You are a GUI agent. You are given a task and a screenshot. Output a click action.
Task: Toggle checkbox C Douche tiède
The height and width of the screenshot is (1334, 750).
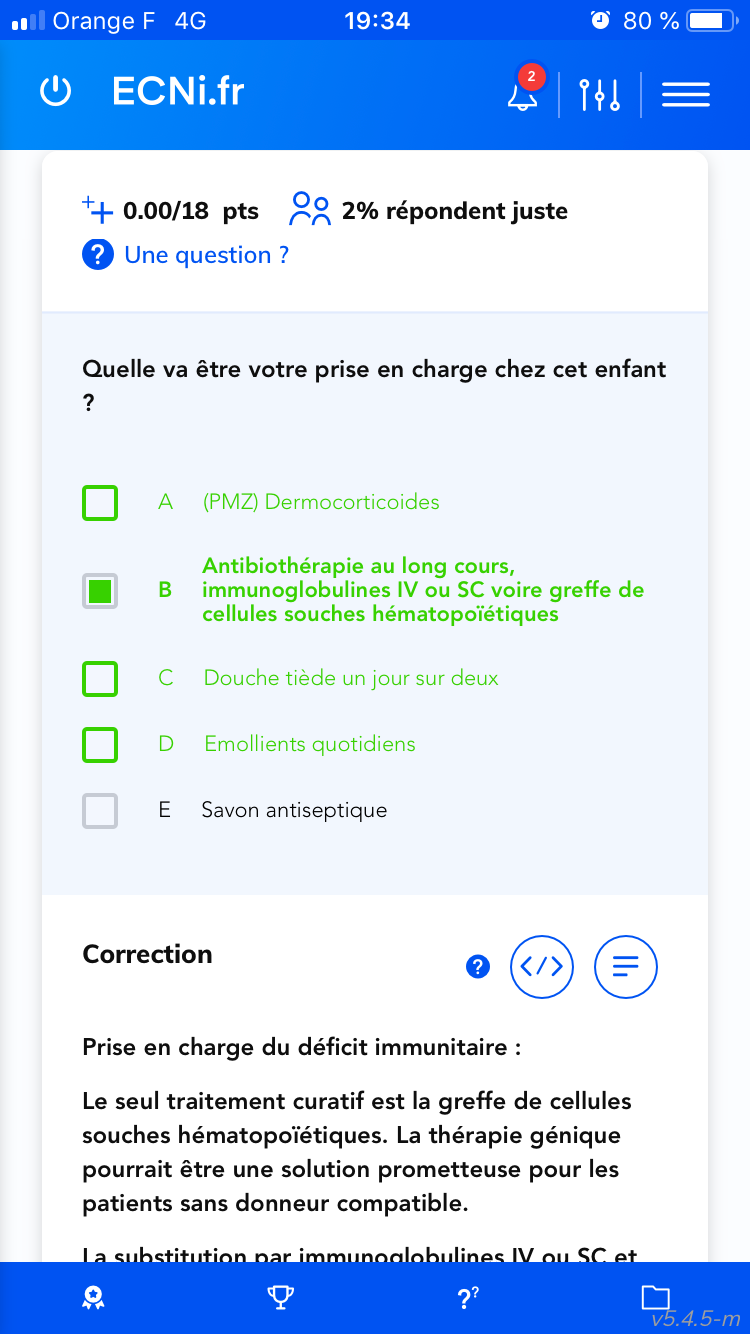pos(100,678)
